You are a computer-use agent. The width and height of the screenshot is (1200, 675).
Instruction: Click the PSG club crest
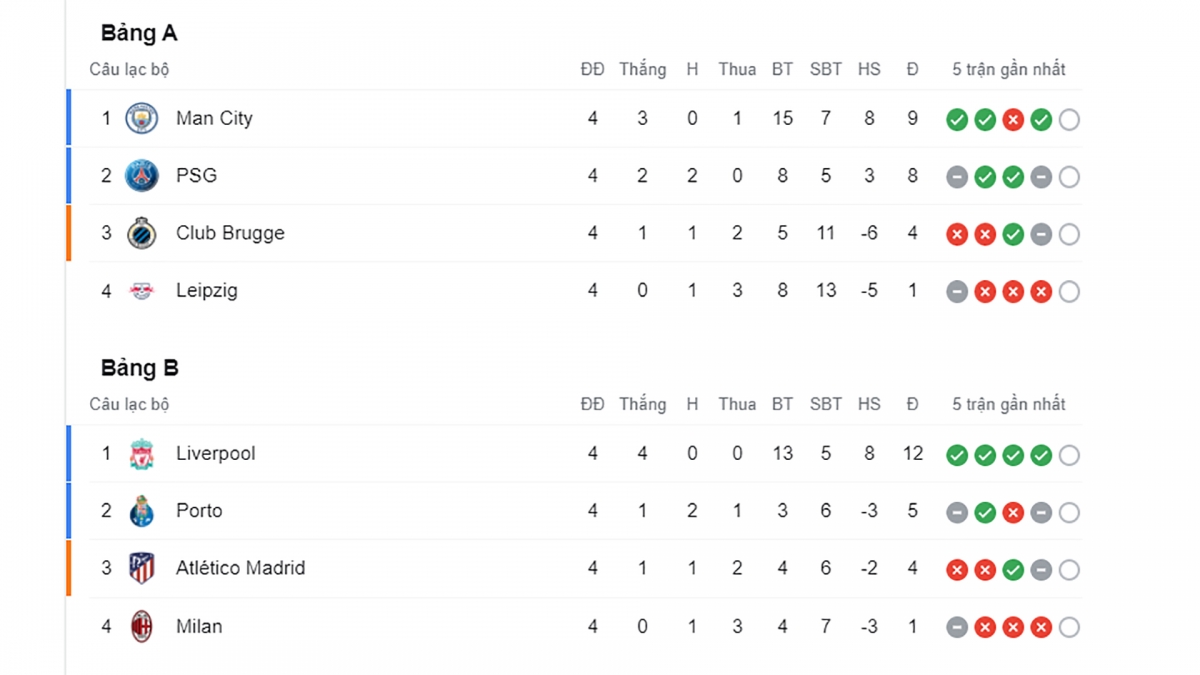click(x=142, y=176)
